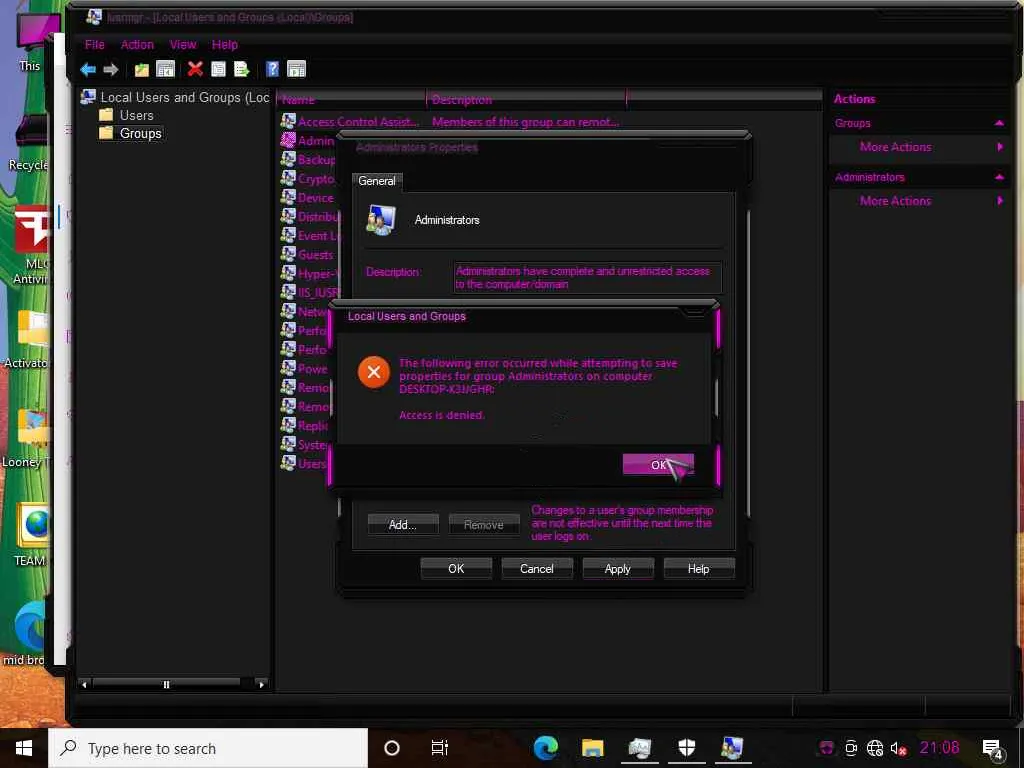The height and width of the screenshot is (768, 1024).
Task: Click the Properties toolbar icon
Action: tap(218, 69)
